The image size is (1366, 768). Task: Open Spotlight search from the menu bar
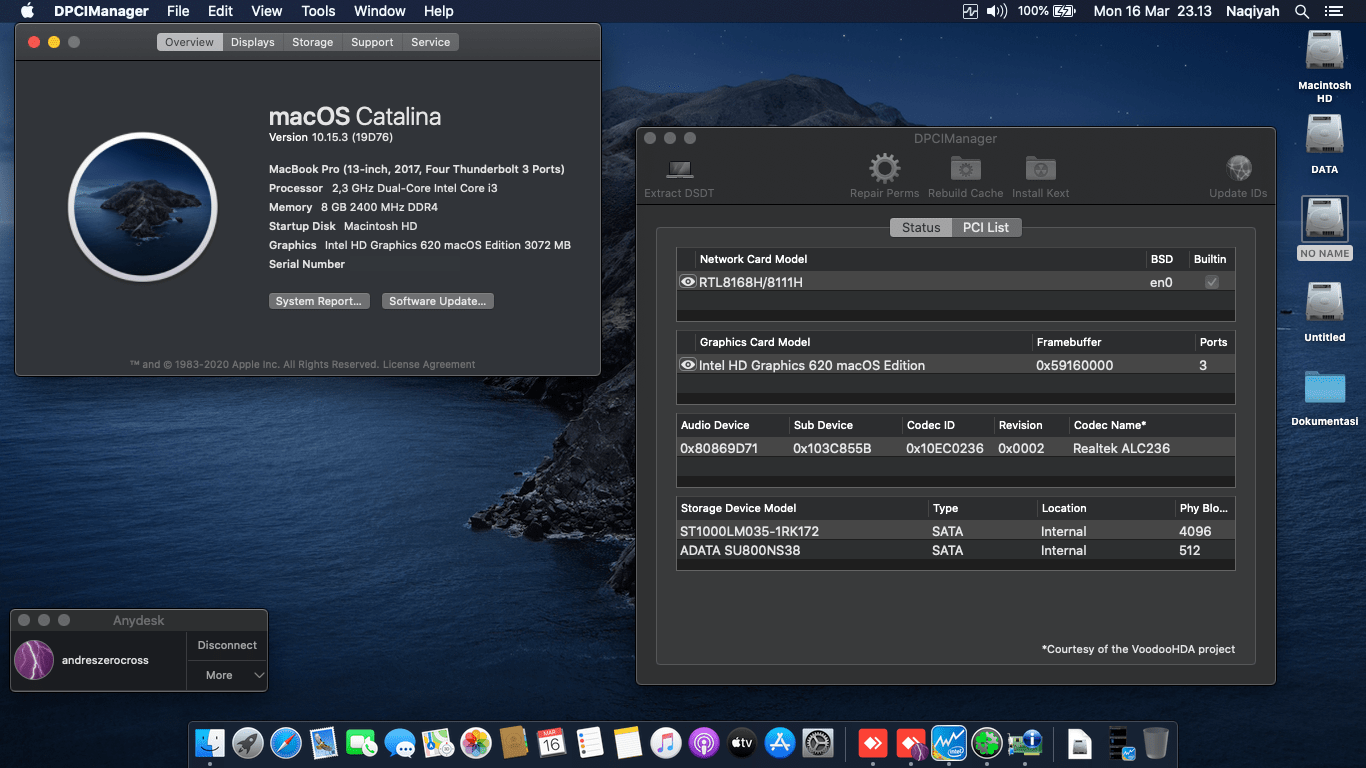1302,11
